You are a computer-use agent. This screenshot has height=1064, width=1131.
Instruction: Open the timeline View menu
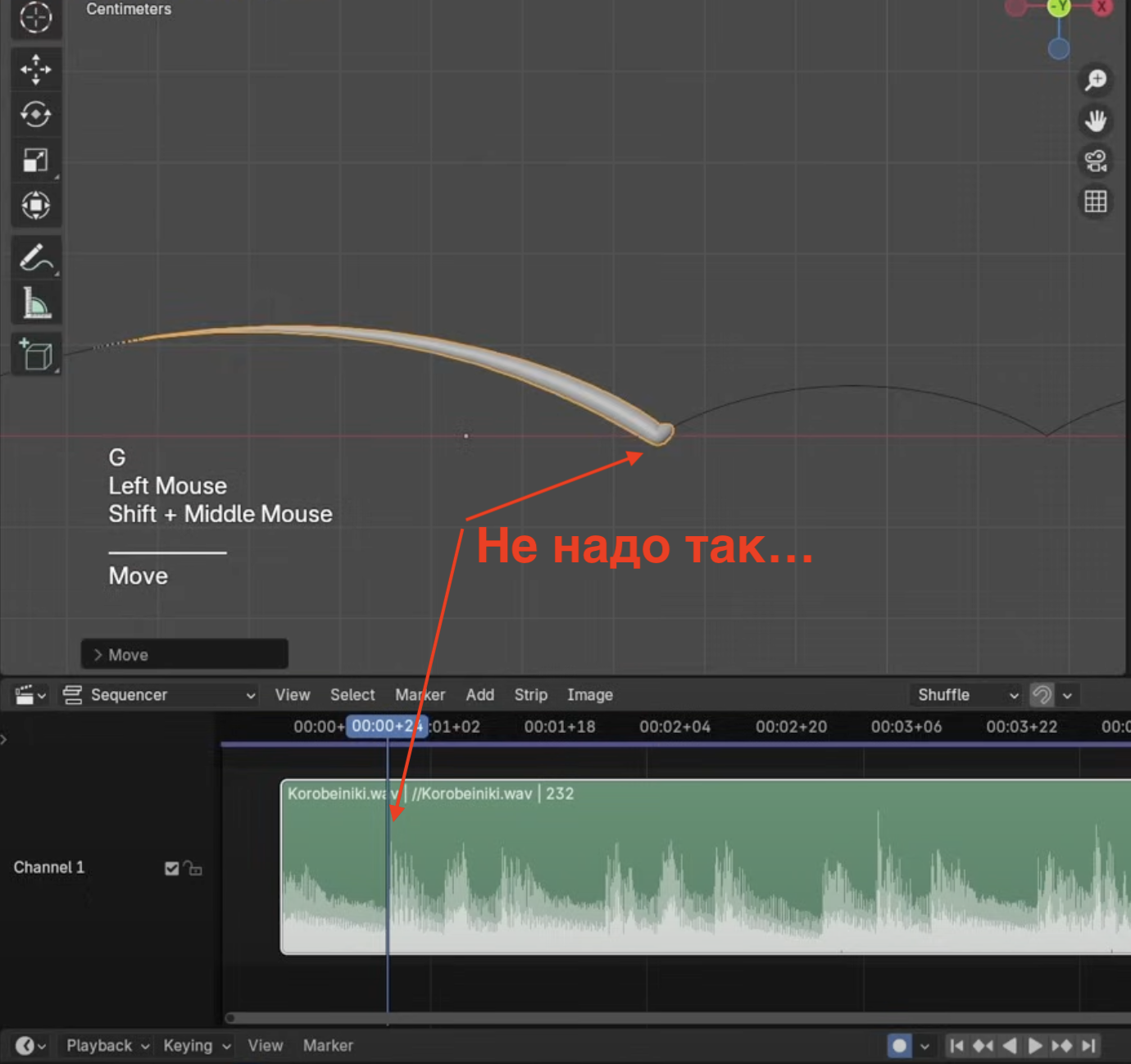coord(266,1046)
